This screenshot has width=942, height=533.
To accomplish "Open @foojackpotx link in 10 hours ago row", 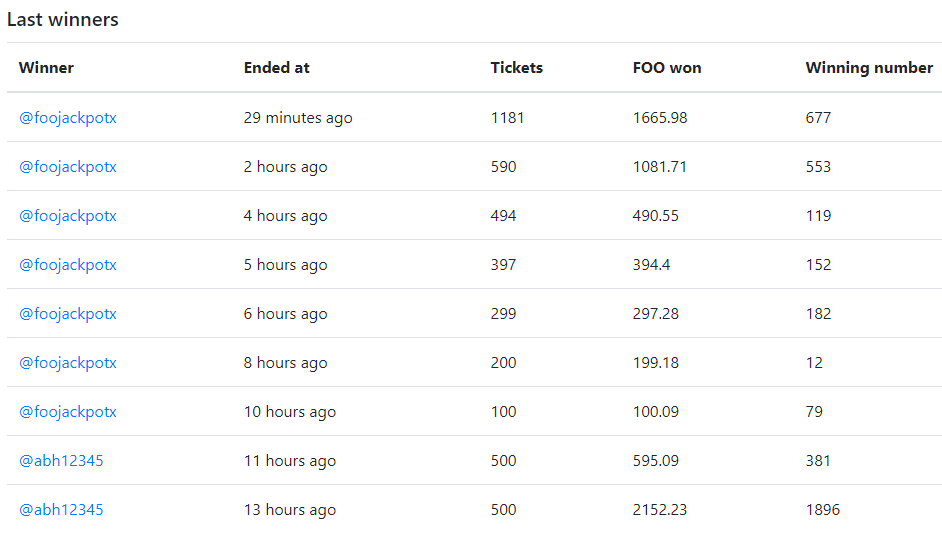I will pos(68,412).
